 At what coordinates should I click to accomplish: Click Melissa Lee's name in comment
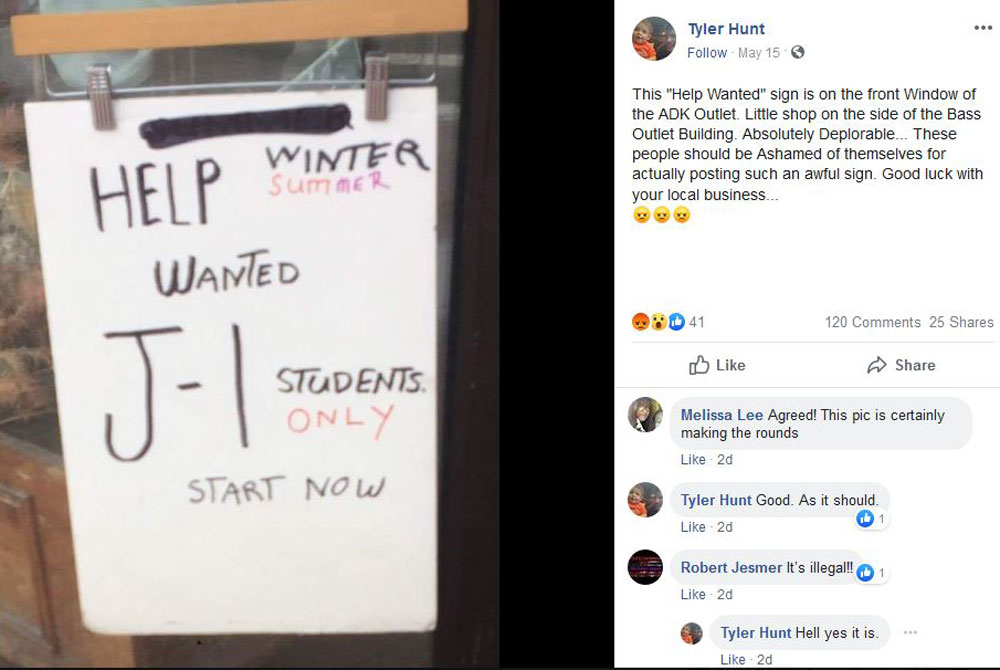[x=721, y=415]
